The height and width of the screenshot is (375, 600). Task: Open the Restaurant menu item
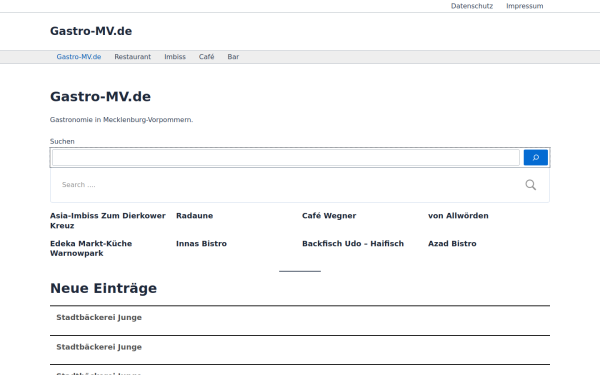[132, 57]
